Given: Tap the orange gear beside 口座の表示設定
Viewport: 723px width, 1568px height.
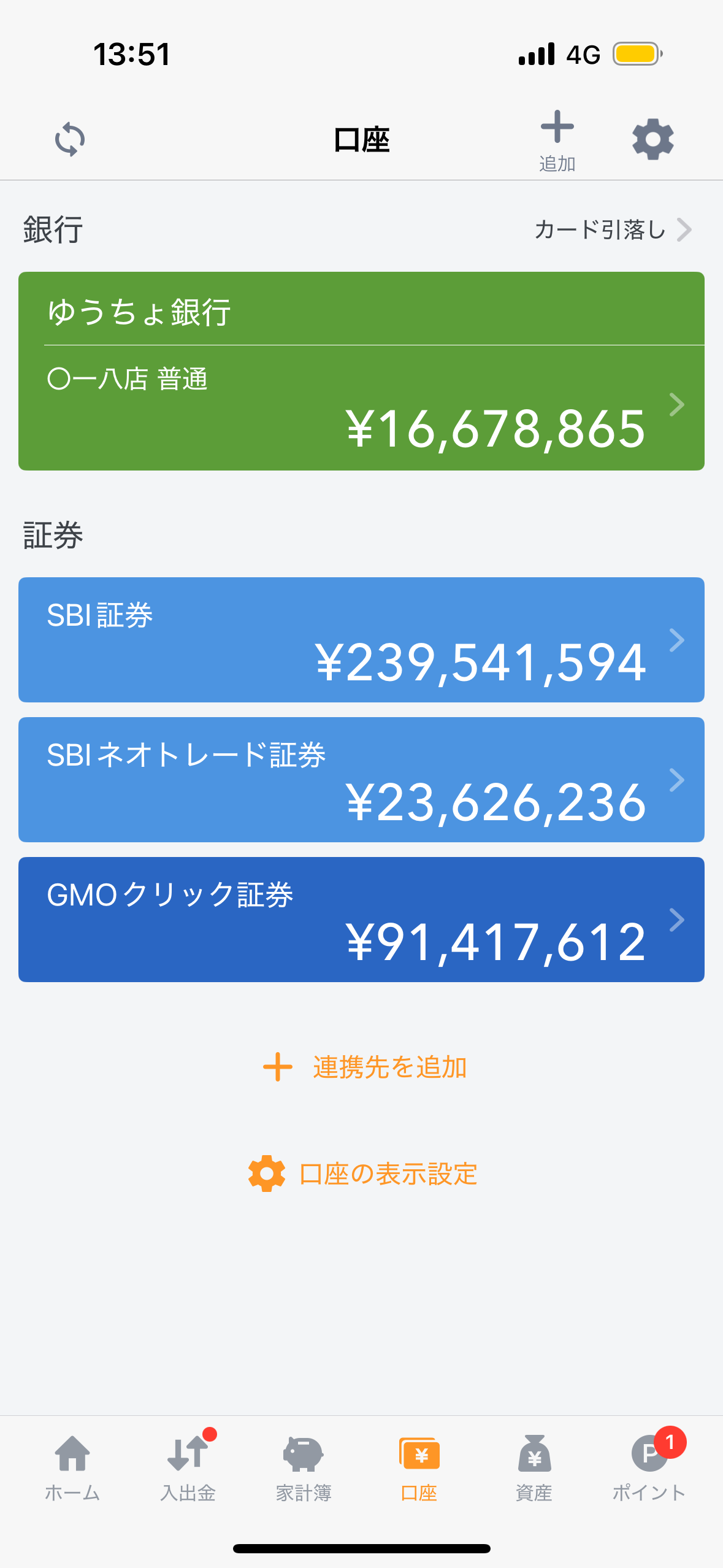Looking at the screenshot, I should click(x=267, y=1174).
